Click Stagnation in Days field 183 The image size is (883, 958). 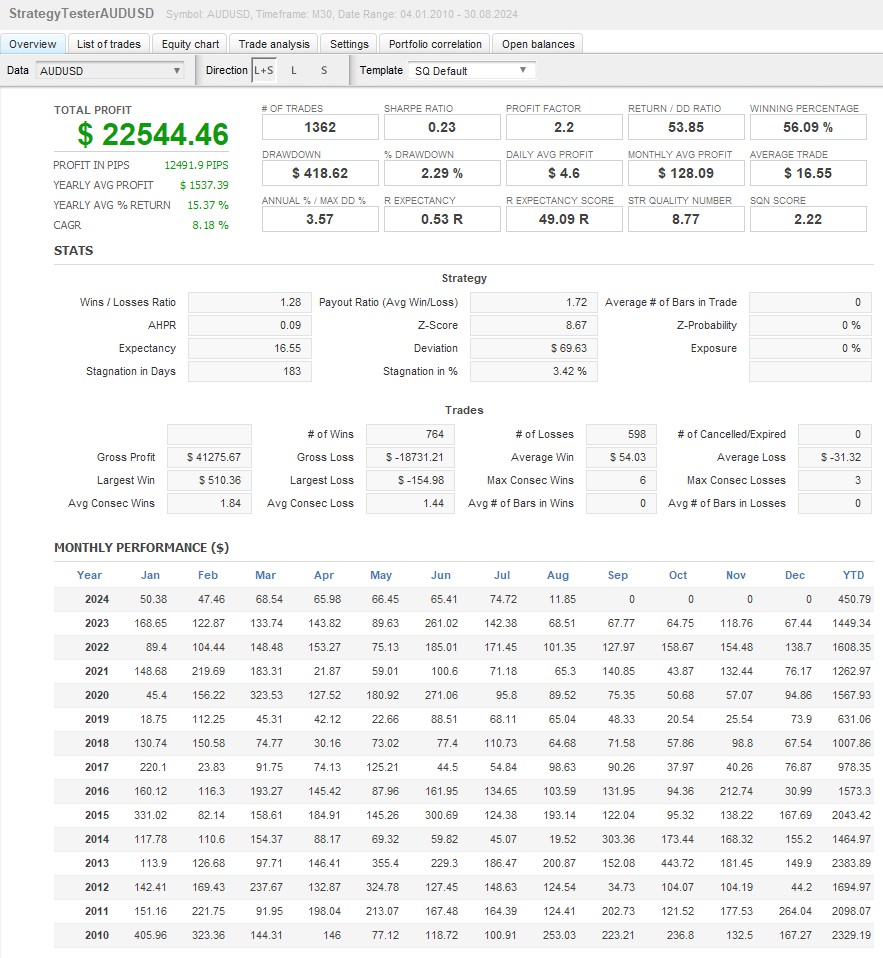click(250, 371)
